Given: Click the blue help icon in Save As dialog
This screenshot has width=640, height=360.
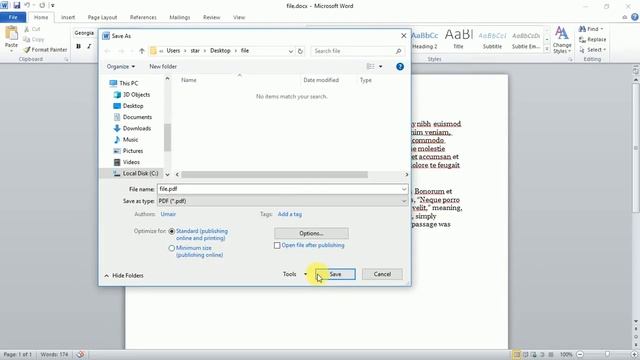Looking at the screenshot, I should click(x=400, y=66).
